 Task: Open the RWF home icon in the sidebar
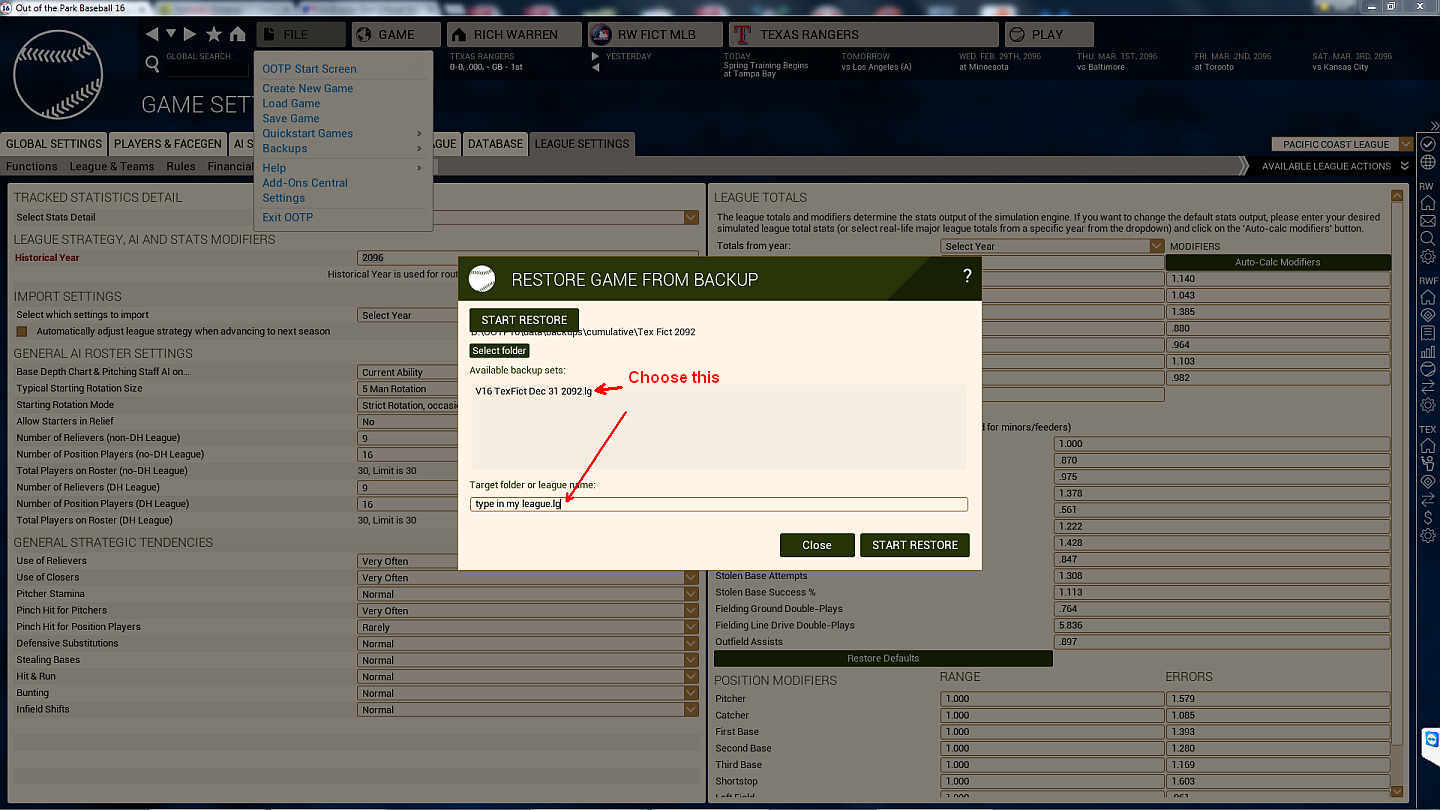[1428, 297]
